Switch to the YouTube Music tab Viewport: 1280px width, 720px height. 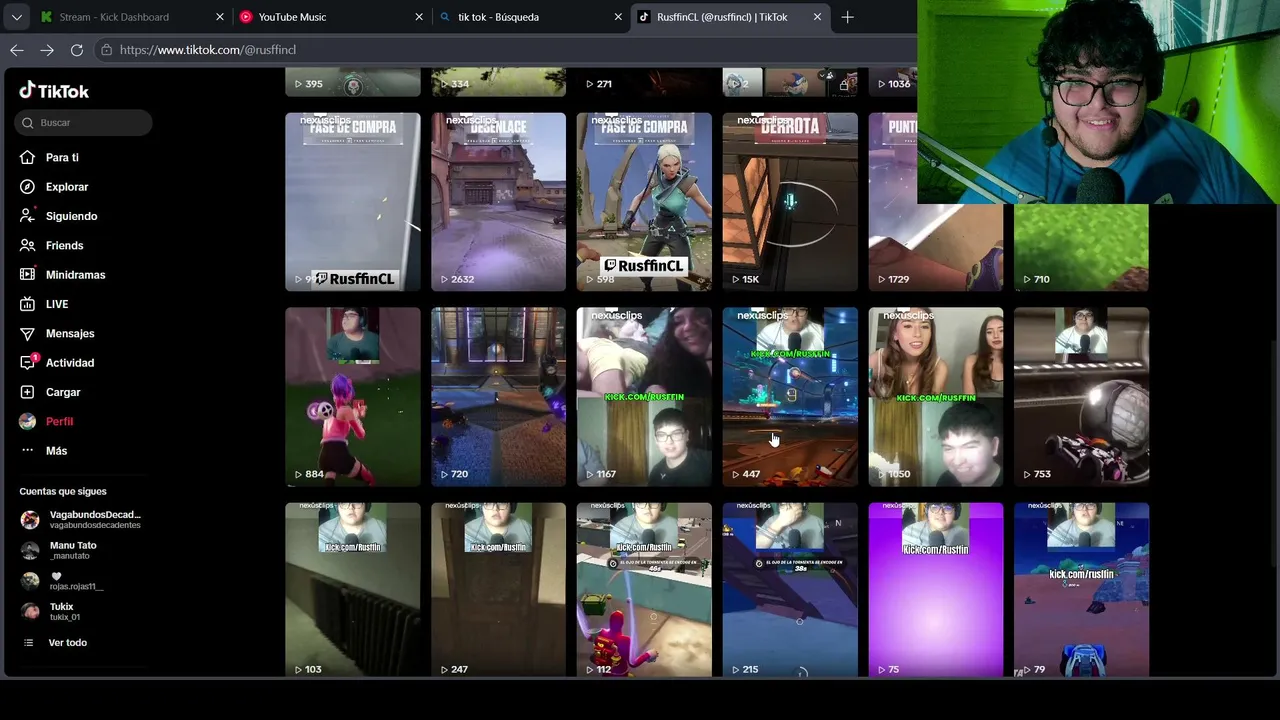[330, 17]
